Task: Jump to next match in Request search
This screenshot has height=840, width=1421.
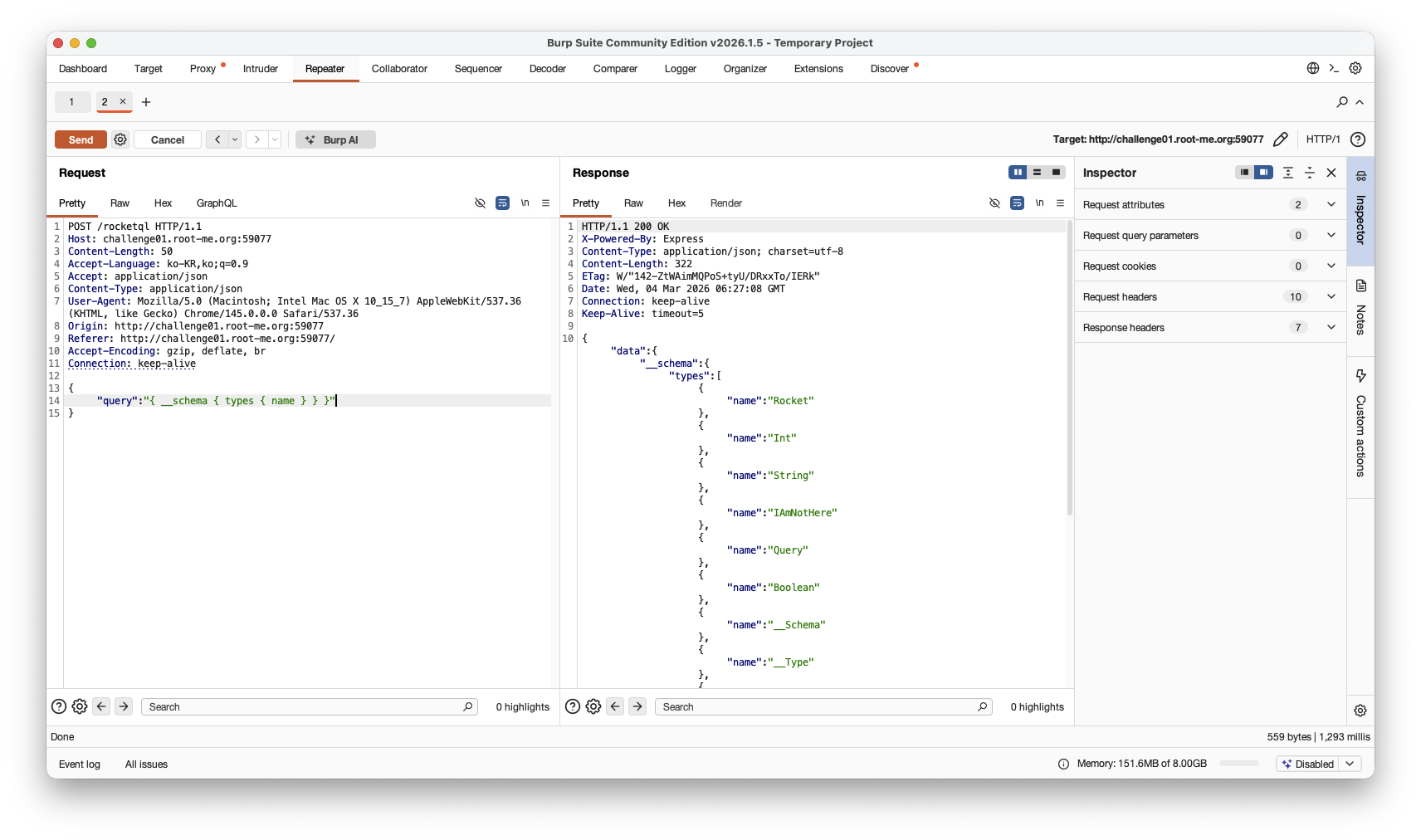Action: click(124, 706)
